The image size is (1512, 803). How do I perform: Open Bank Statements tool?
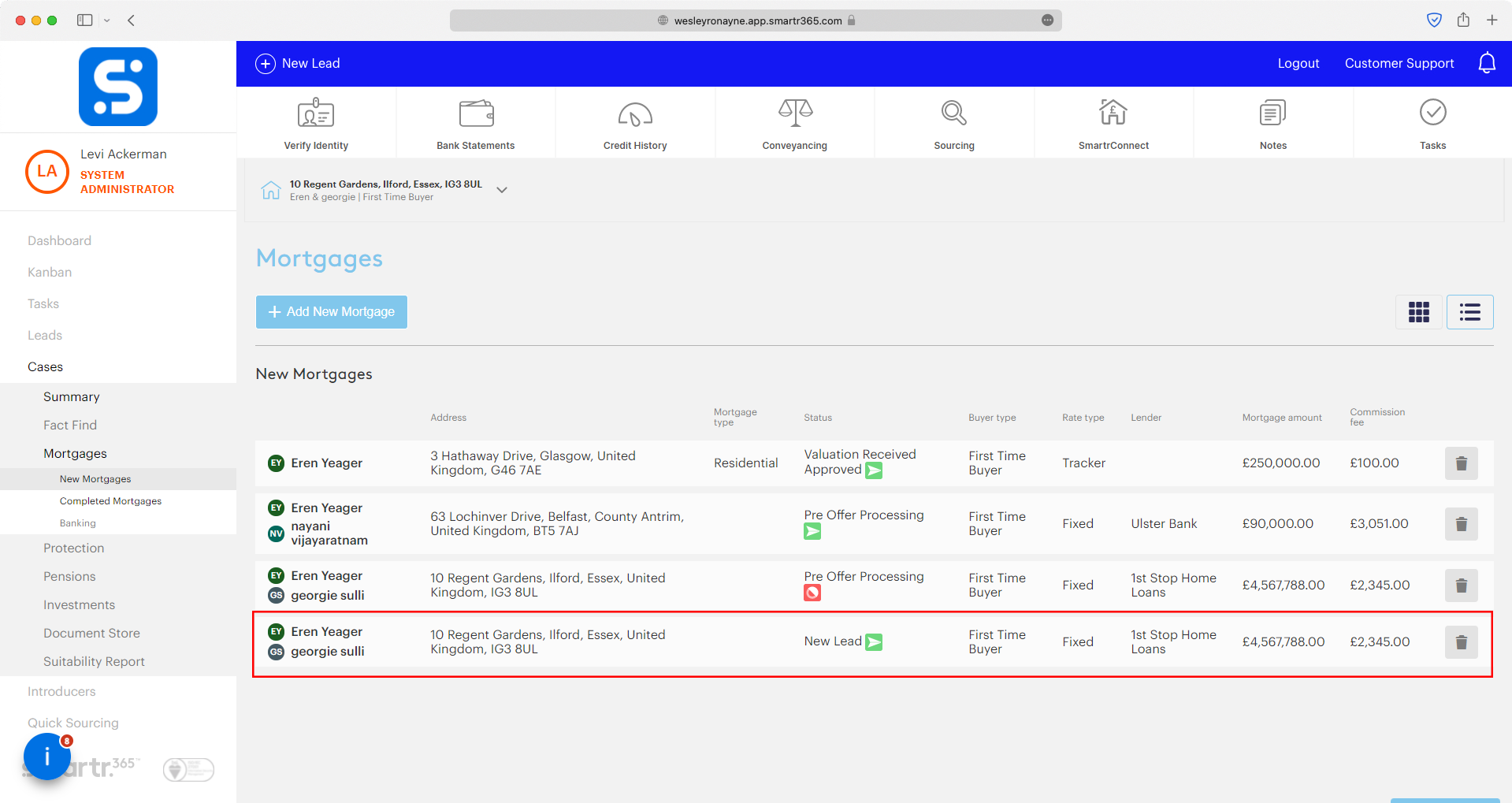pyautogui.click(x=476, y=123)
